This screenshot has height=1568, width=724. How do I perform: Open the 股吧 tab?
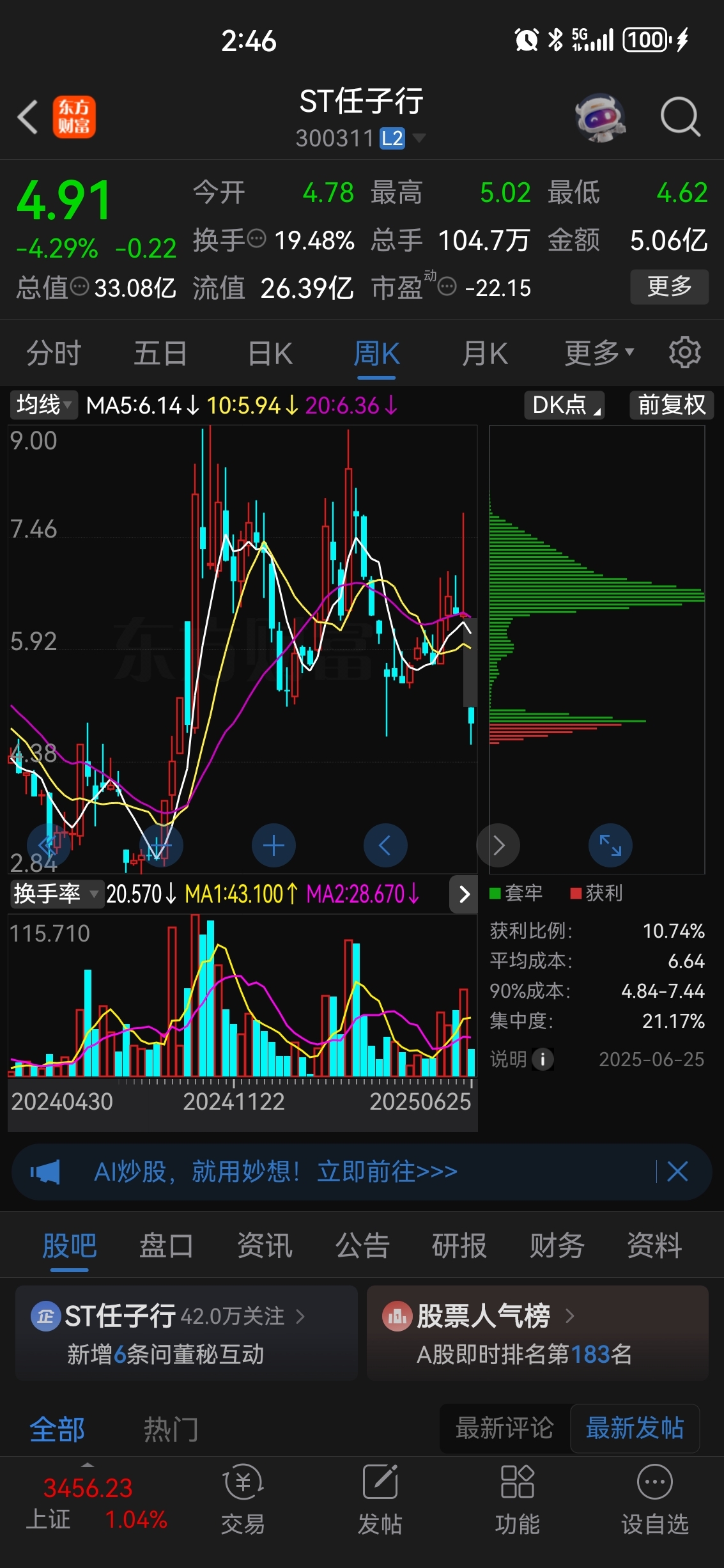[x=70, y=1245]
